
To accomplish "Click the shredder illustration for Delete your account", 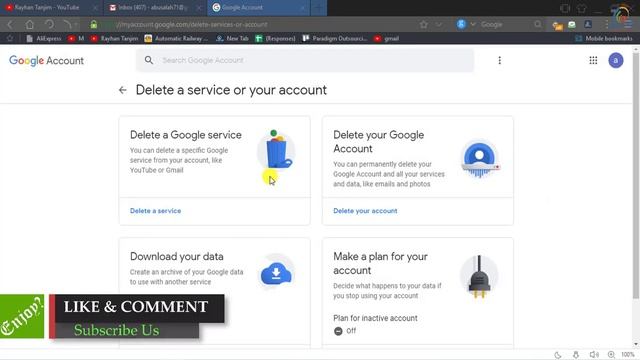I will tap(480, 159).
